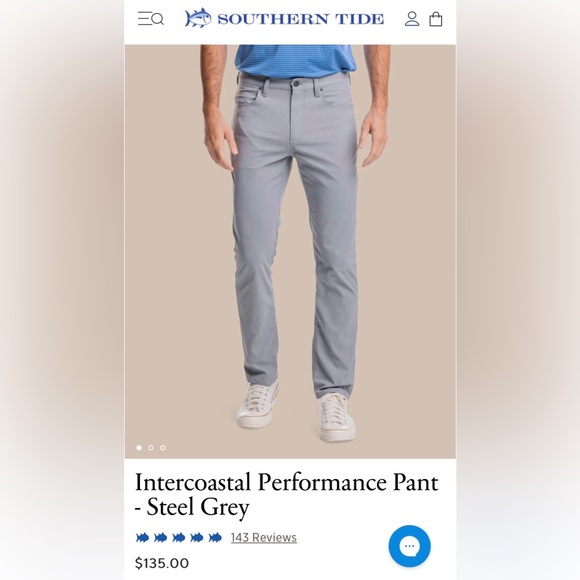Open the hamburger navigation menu
This screenshot has width=580, height=580.
[144, 19]
